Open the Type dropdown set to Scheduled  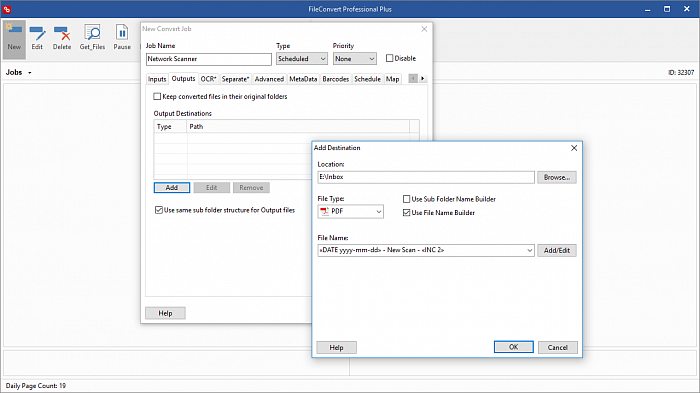tap(302, 59)
